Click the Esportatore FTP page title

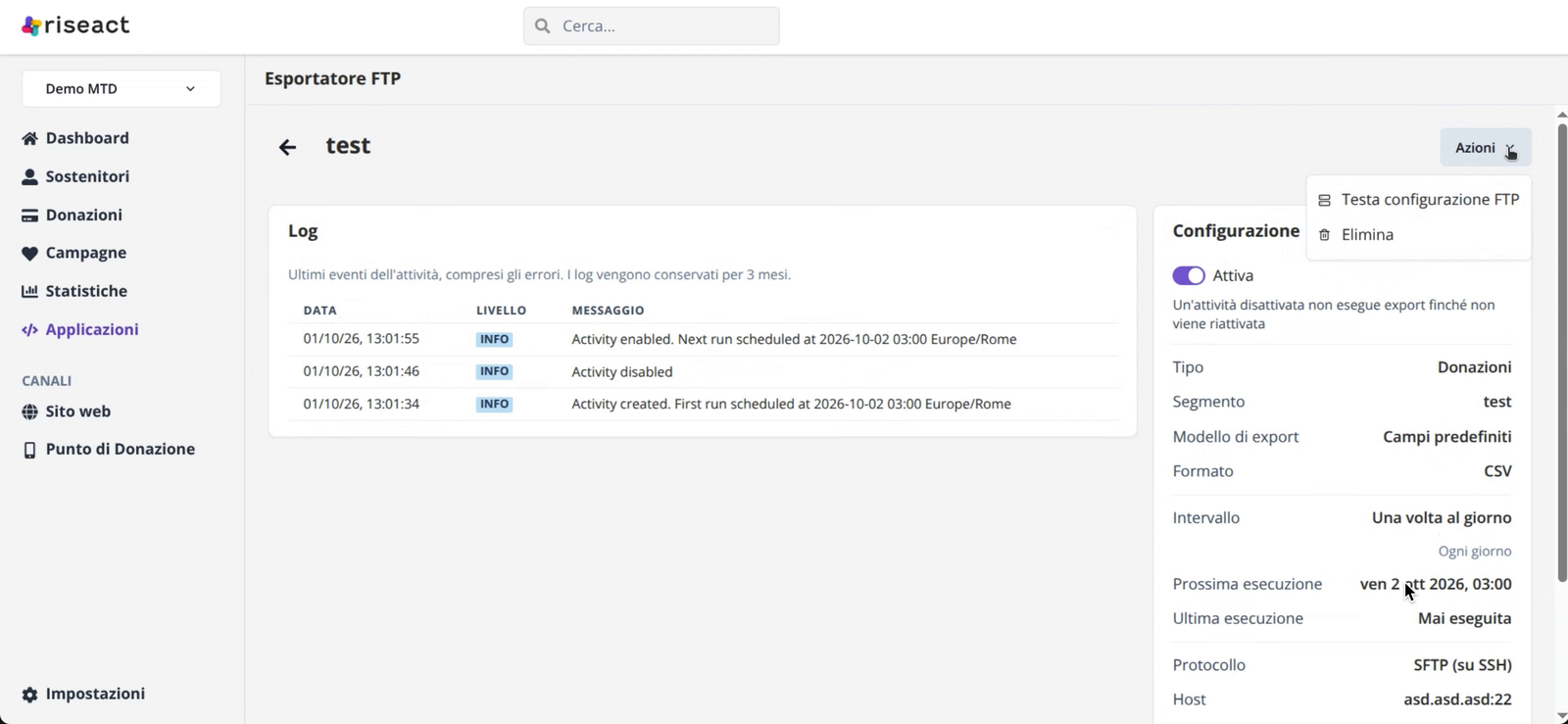point(332,78)
